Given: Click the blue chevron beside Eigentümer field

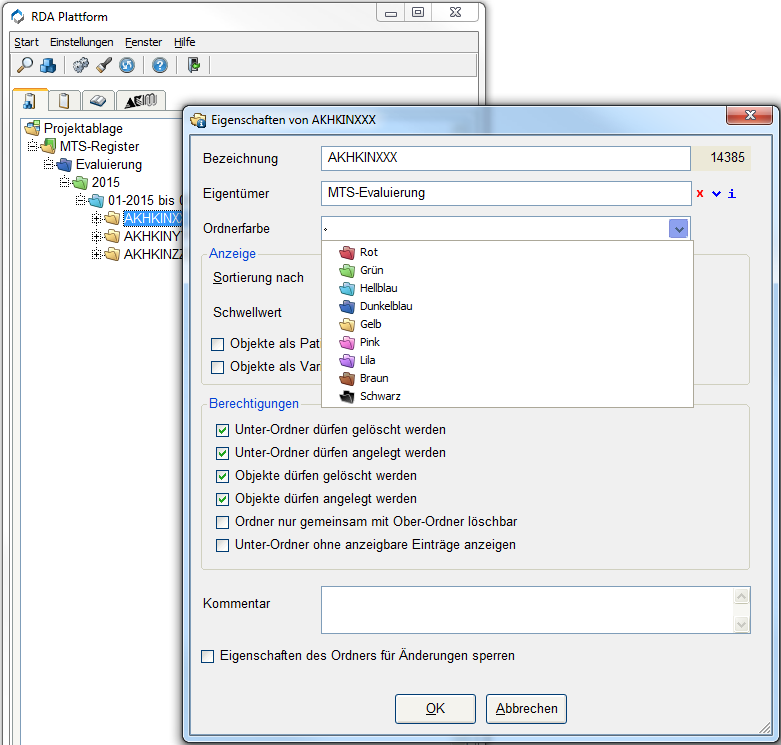Looking at the screenshot, I should tap(716, 193).
